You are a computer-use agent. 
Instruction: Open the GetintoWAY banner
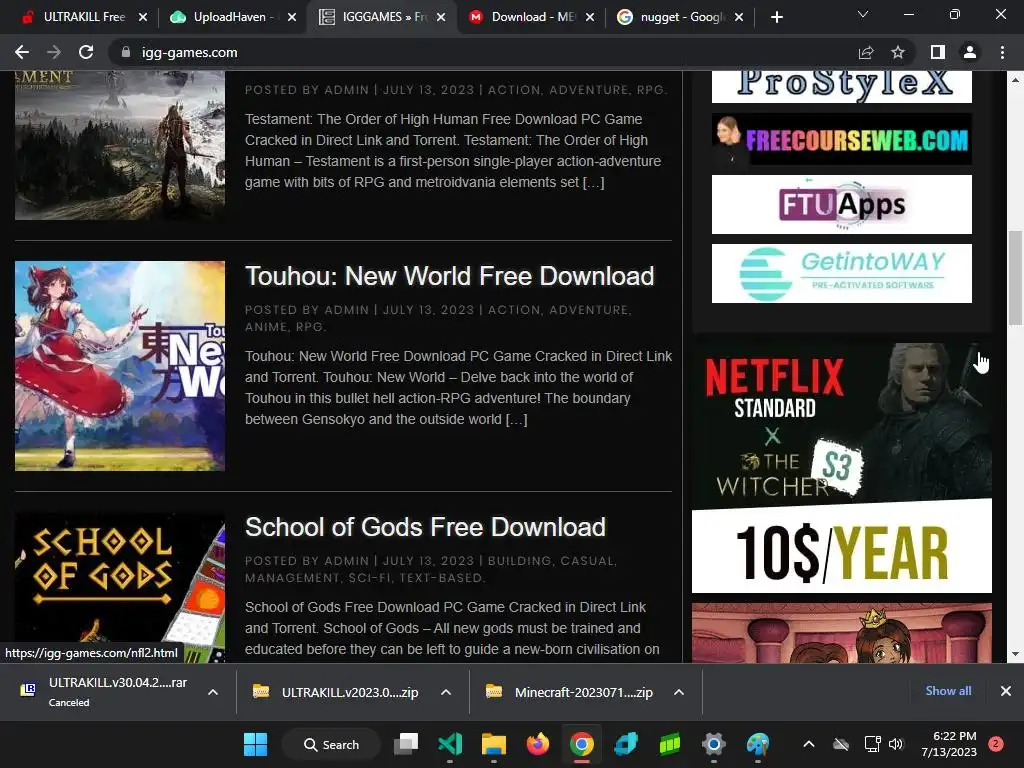pyautogui.click(x=841, y=274)
